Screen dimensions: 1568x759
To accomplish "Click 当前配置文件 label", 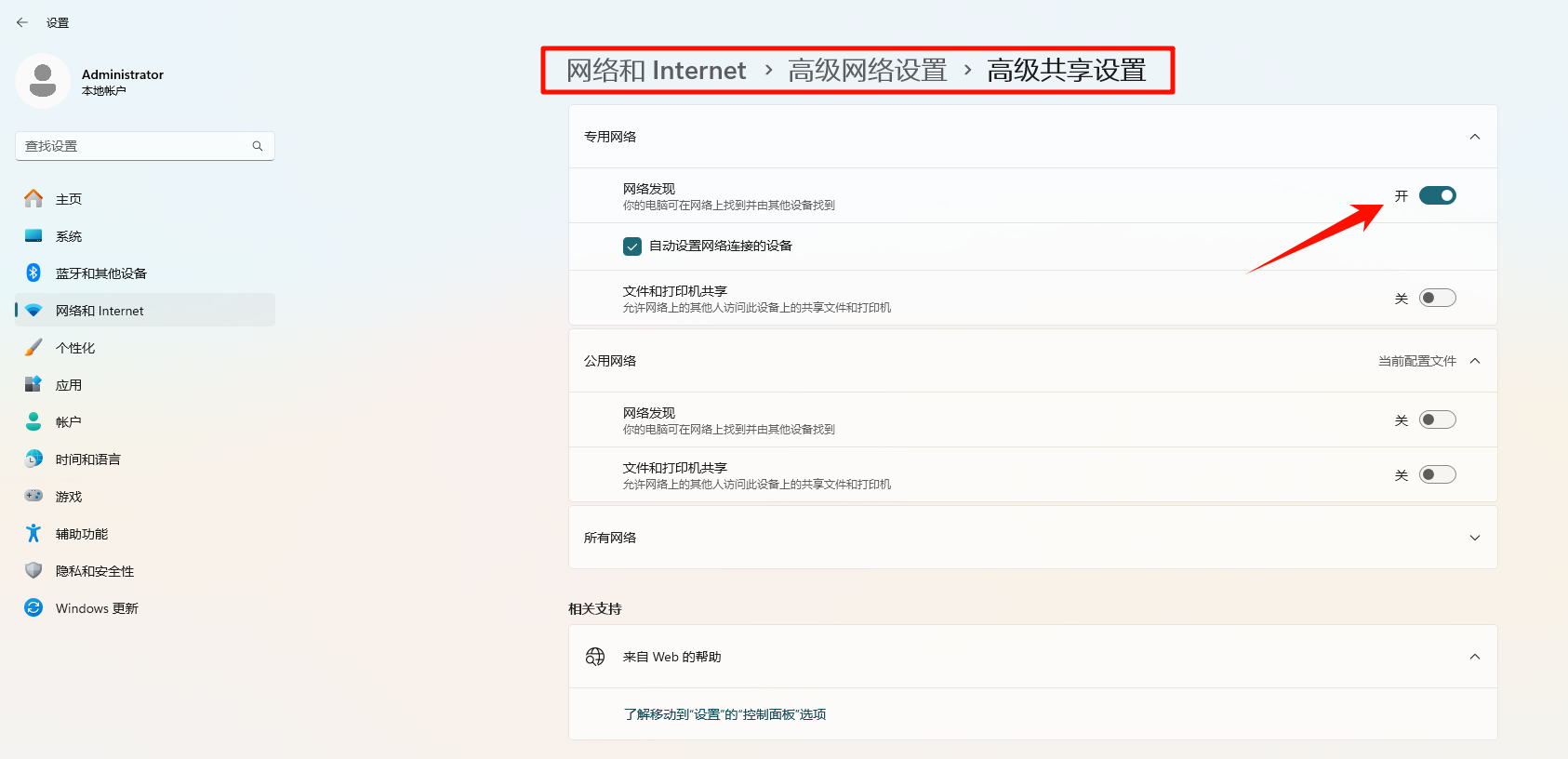I will 1417,361.
